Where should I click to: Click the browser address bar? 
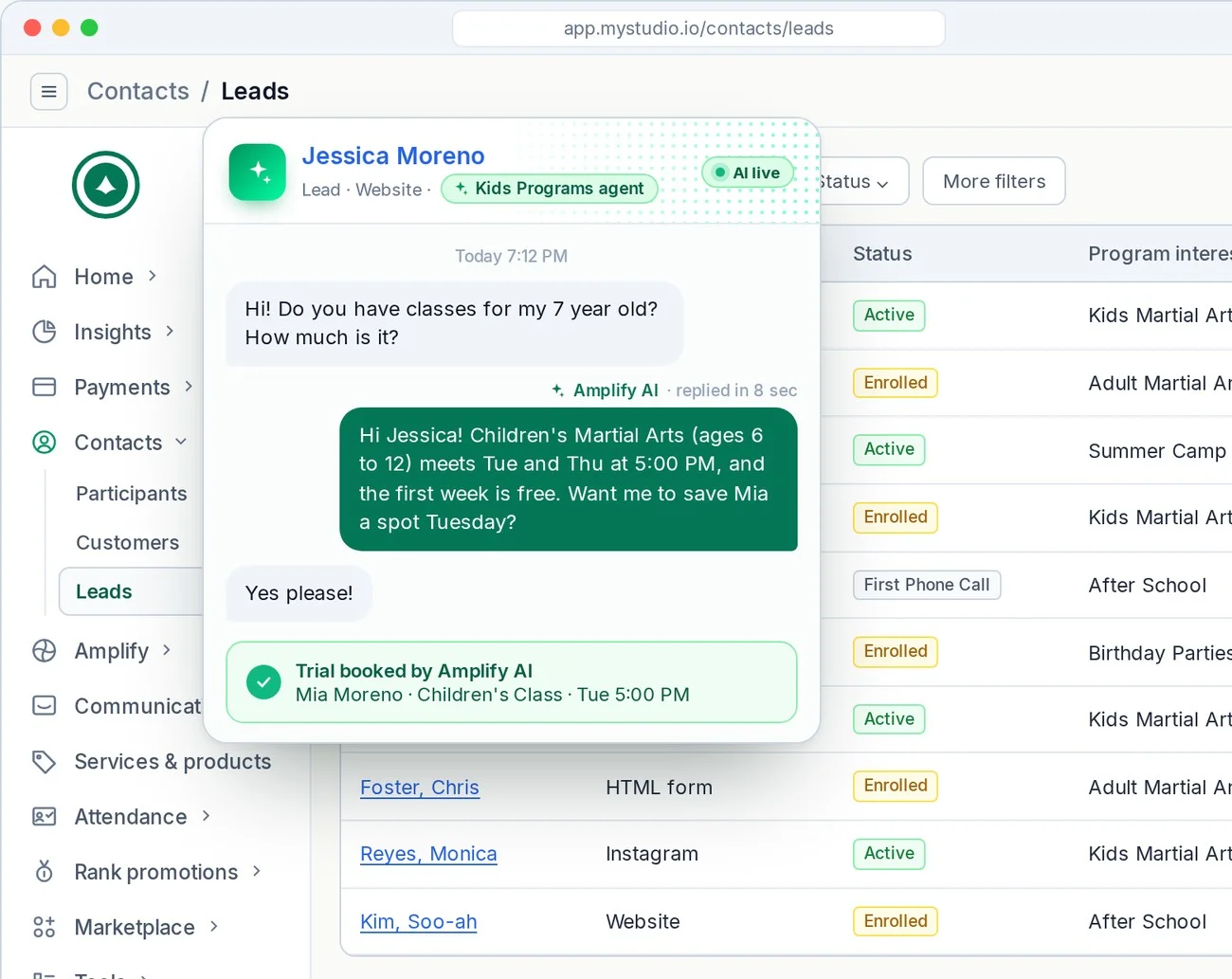(x=698, y=28)
